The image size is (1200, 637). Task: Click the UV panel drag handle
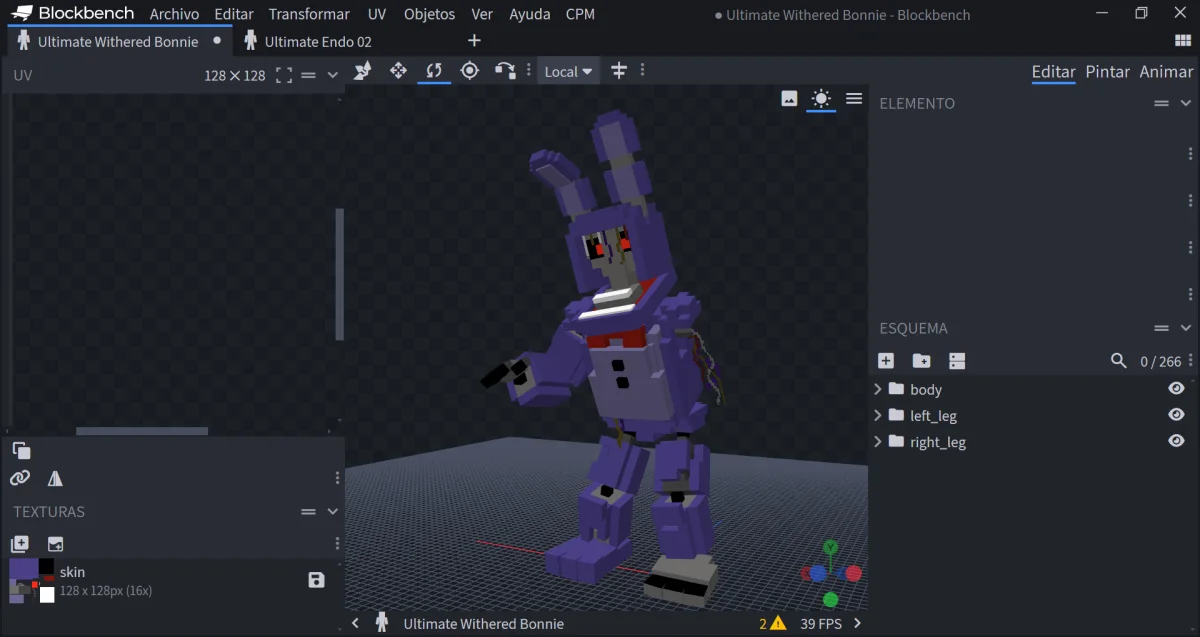point(308,75)
